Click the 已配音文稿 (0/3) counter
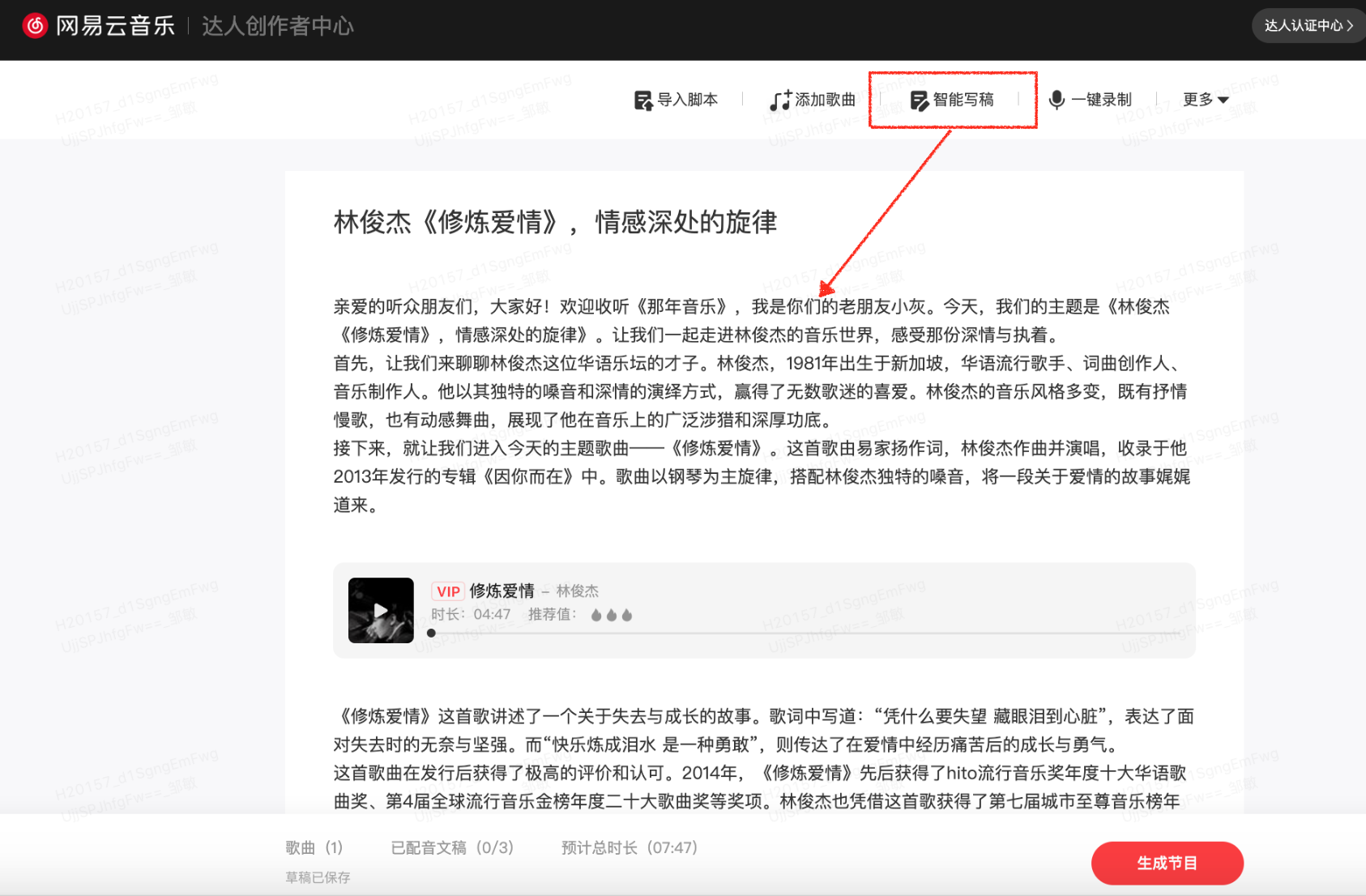This screenshot has height=896, width=1366. click(452, 847)
